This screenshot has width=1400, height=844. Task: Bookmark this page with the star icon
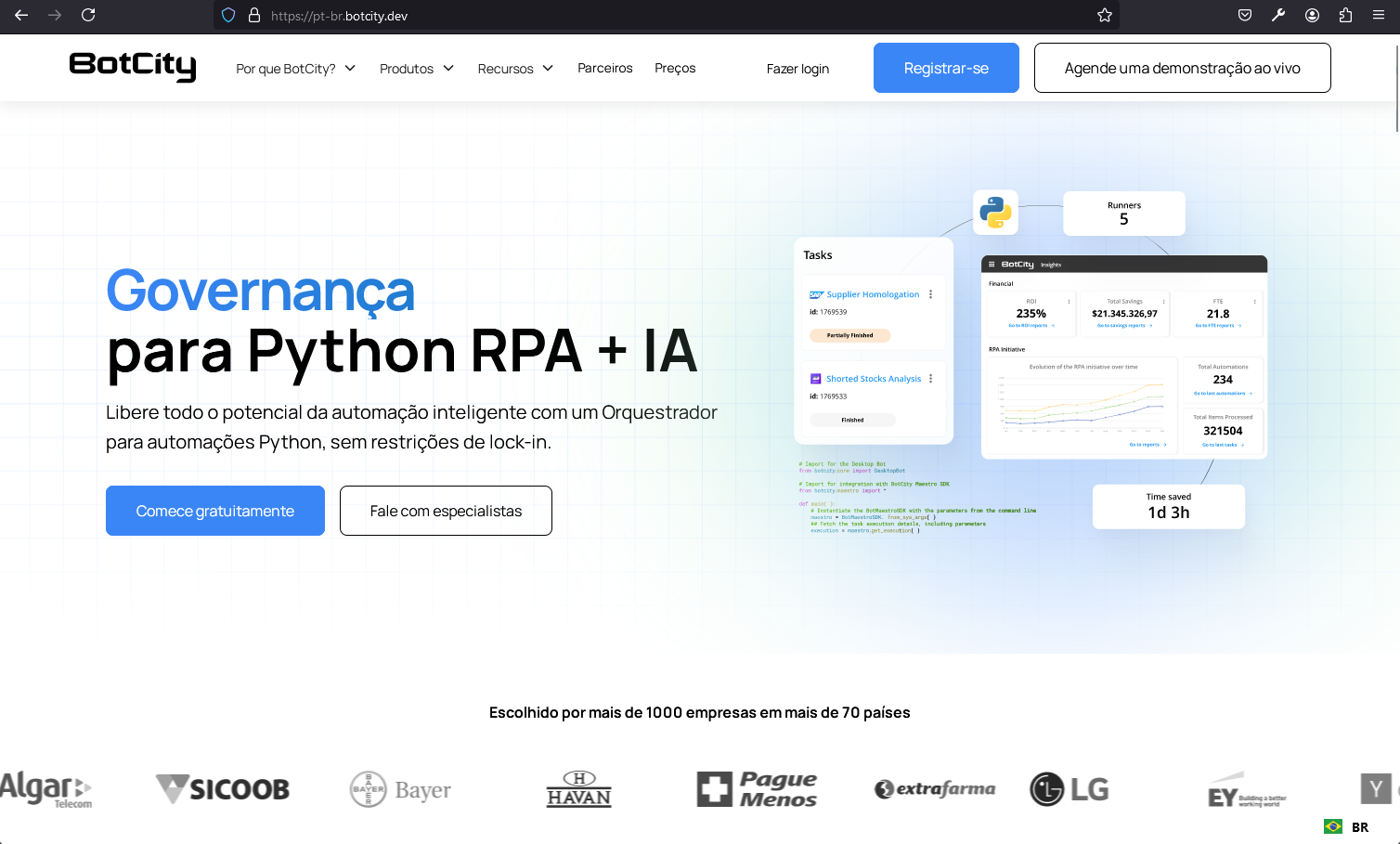[1104, 15]
